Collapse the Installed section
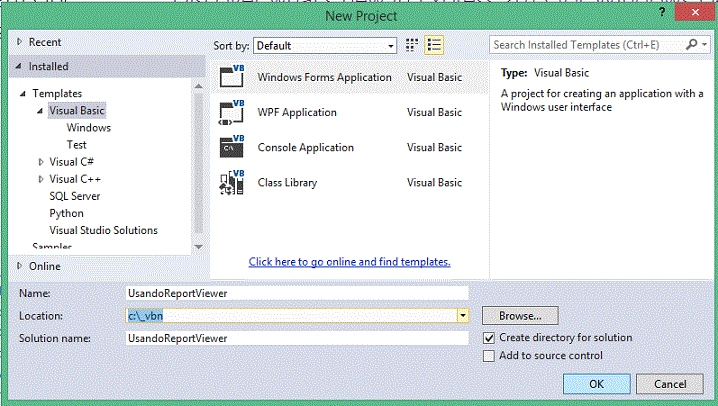 click(x=19, y=66)
